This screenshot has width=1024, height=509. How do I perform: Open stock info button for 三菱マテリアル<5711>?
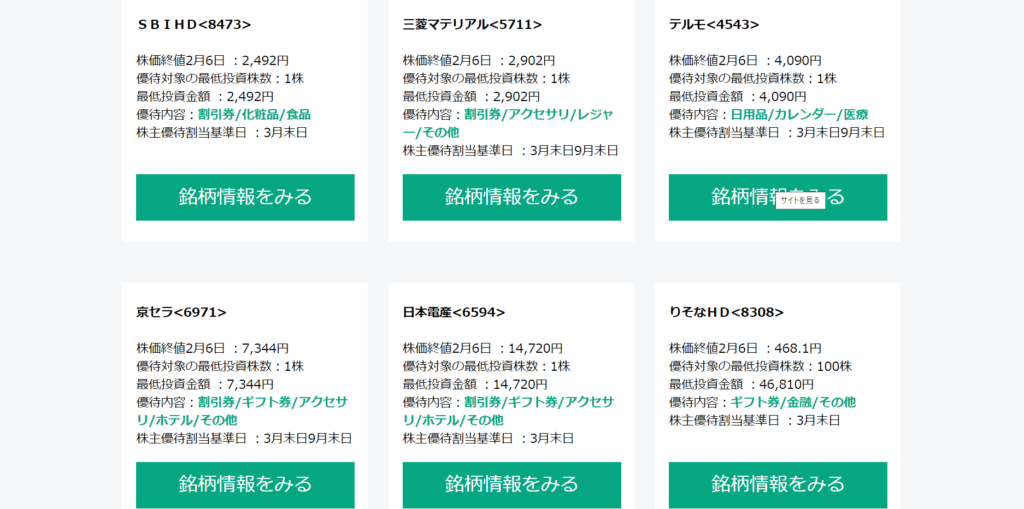click(511, 197)
